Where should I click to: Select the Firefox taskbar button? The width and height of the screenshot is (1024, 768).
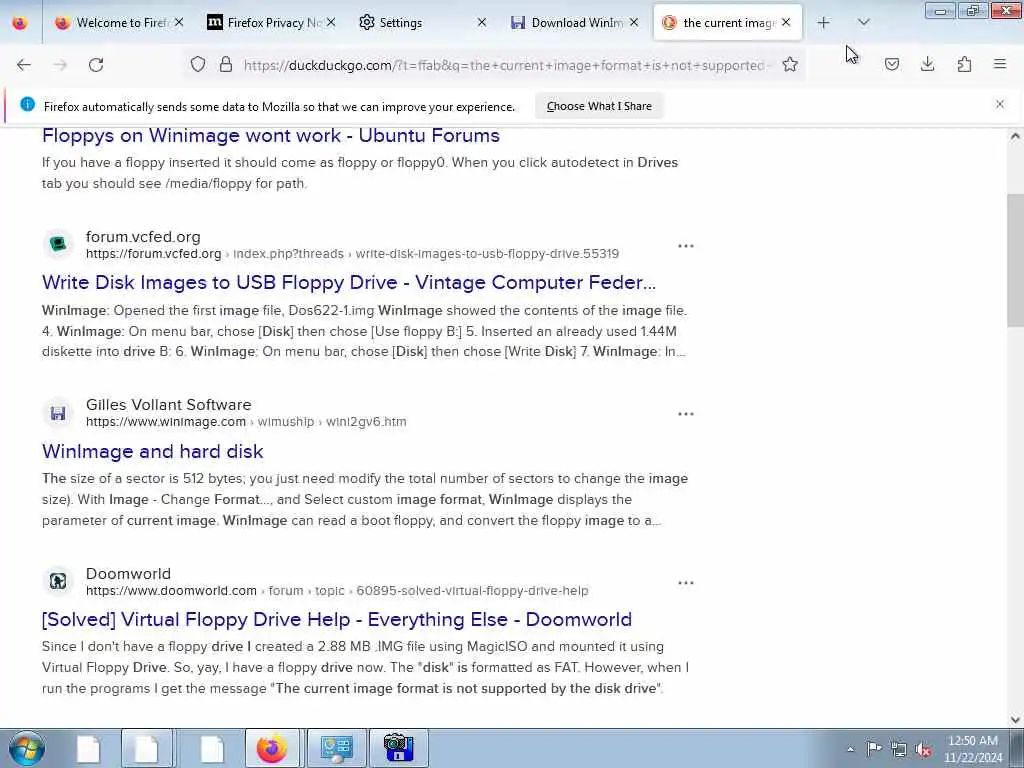(272, 748)
